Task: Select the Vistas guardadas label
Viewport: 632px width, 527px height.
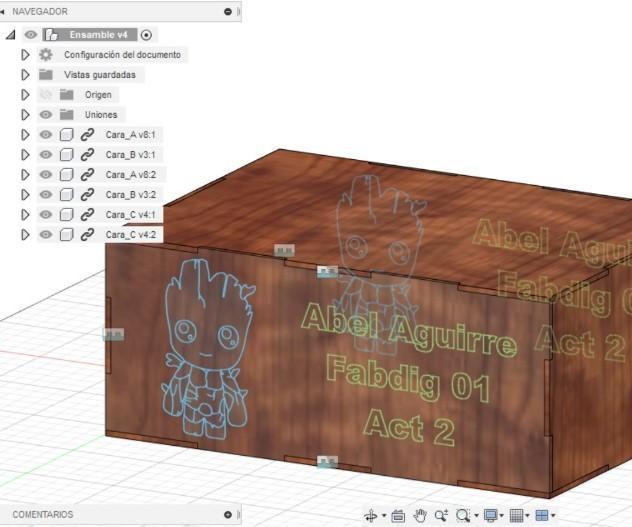Action: pyautogui.click(x=100, y=75)
